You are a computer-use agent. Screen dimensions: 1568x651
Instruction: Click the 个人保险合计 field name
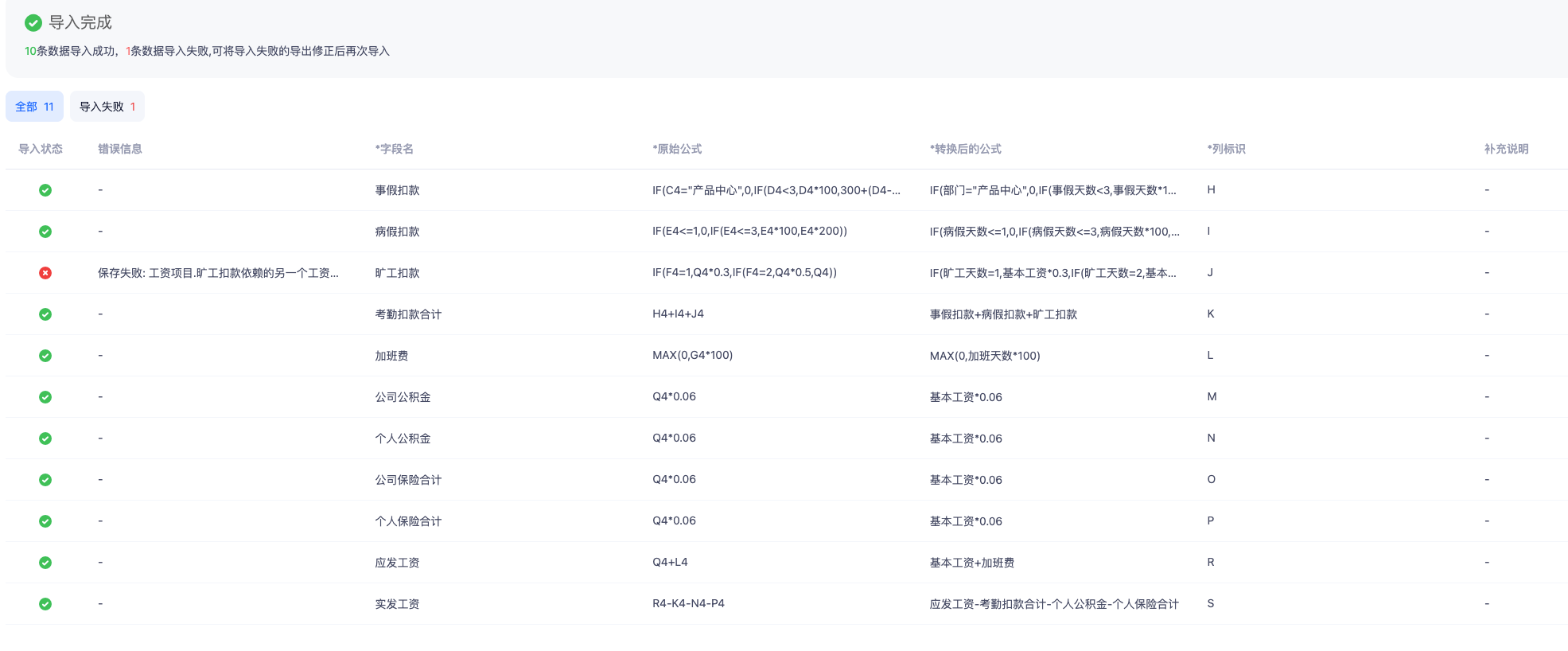point(408,521)
